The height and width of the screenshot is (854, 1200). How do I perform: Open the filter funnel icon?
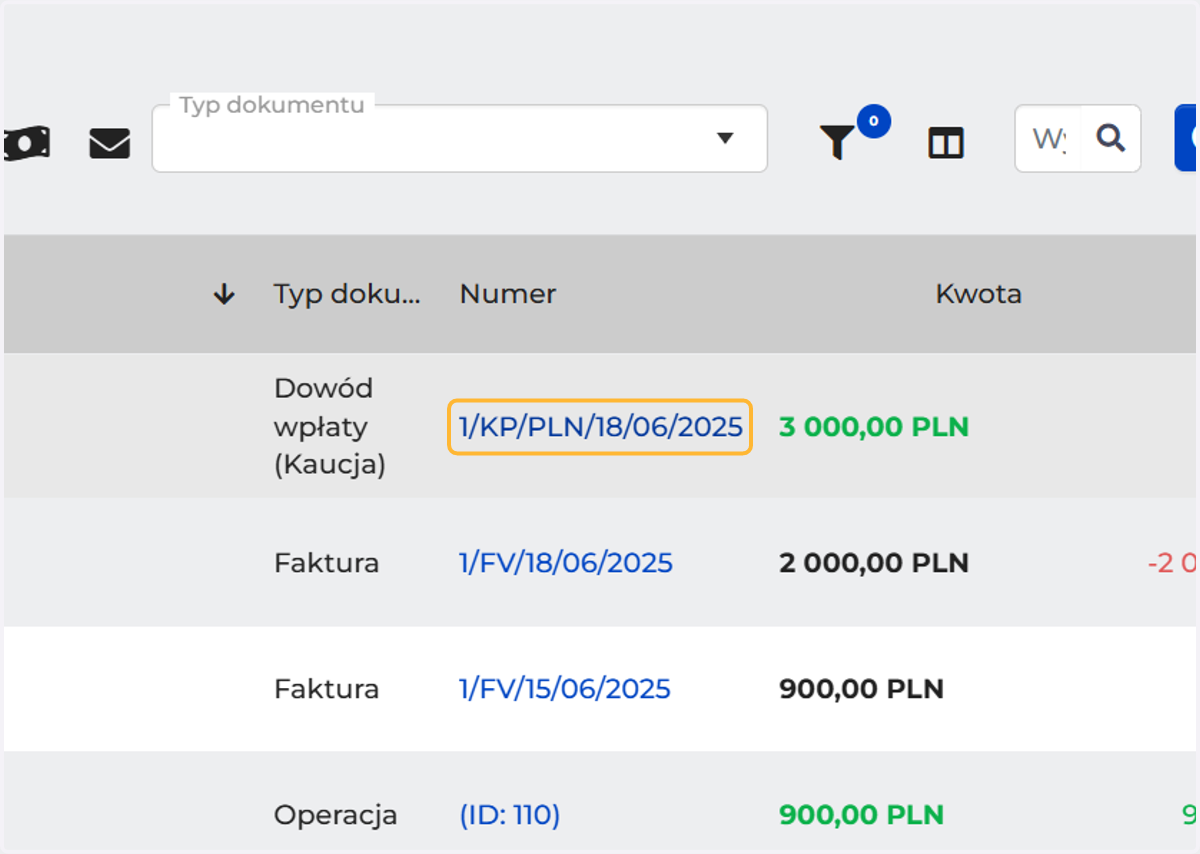tap(837, 143)
